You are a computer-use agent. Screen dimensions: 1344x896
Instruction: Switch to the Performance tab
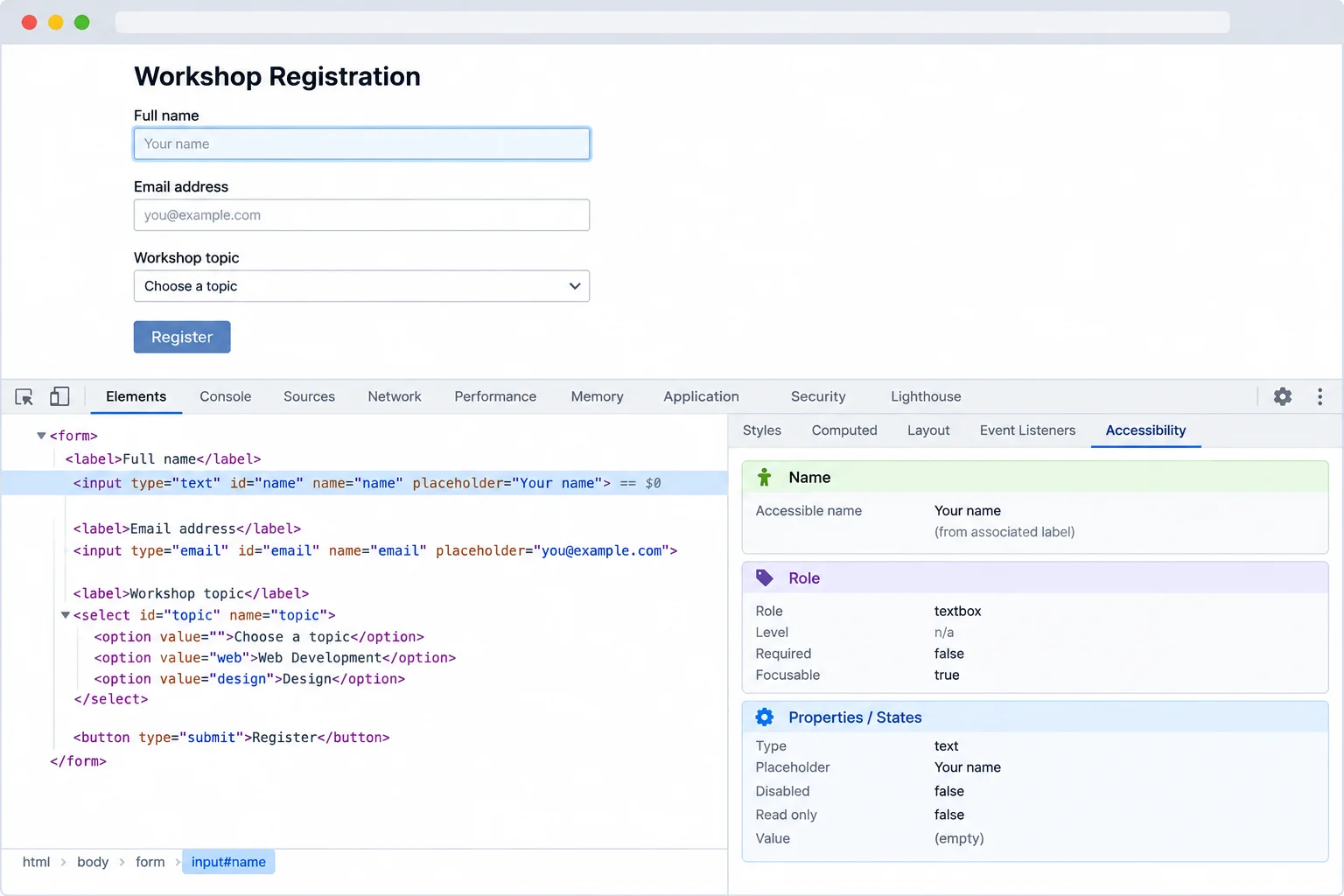click(495, 396)
